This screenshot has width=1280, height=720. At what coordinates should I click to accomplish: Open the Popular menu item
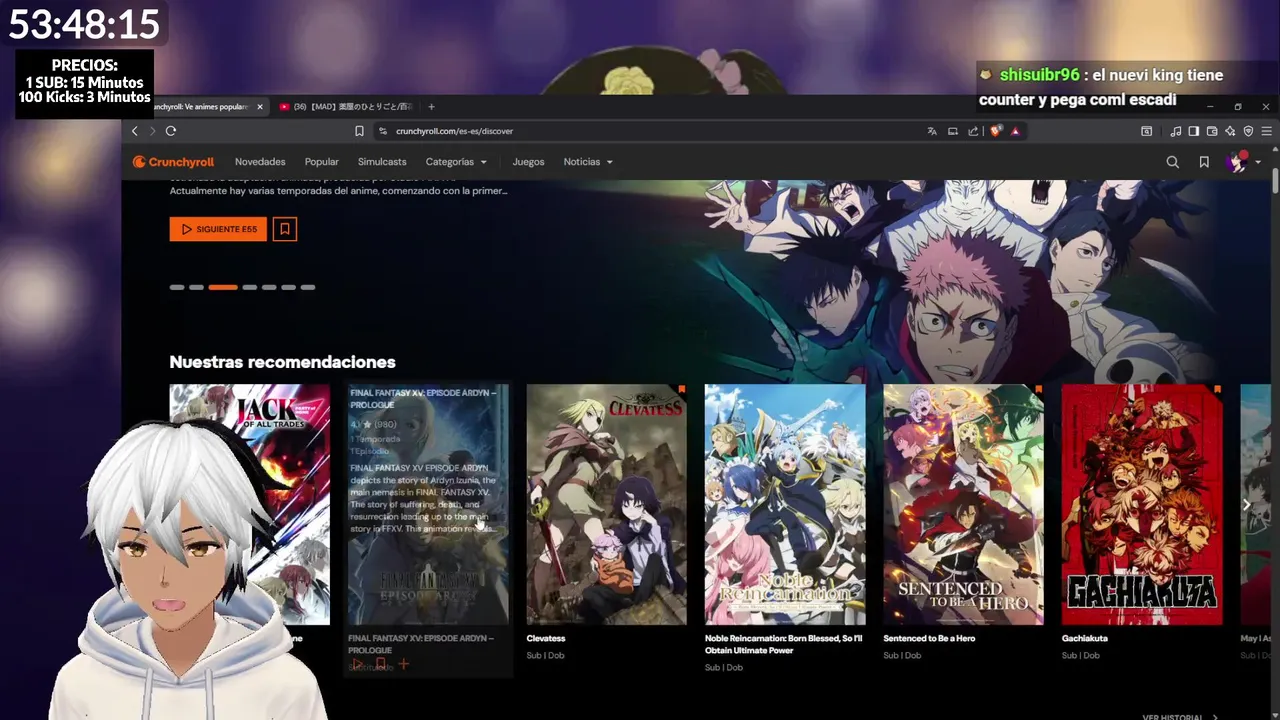coord(321,162)
